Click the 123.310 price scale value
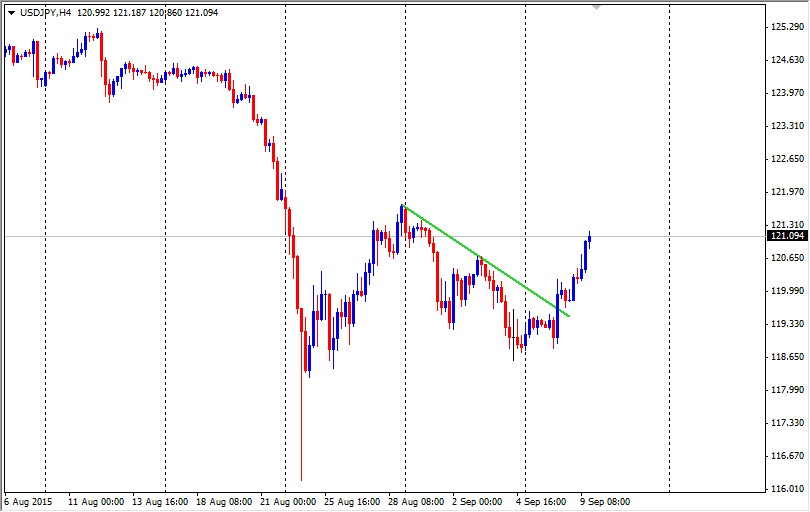Image resolution: width=810 pixels, height=512 pixels. [787, 126]
